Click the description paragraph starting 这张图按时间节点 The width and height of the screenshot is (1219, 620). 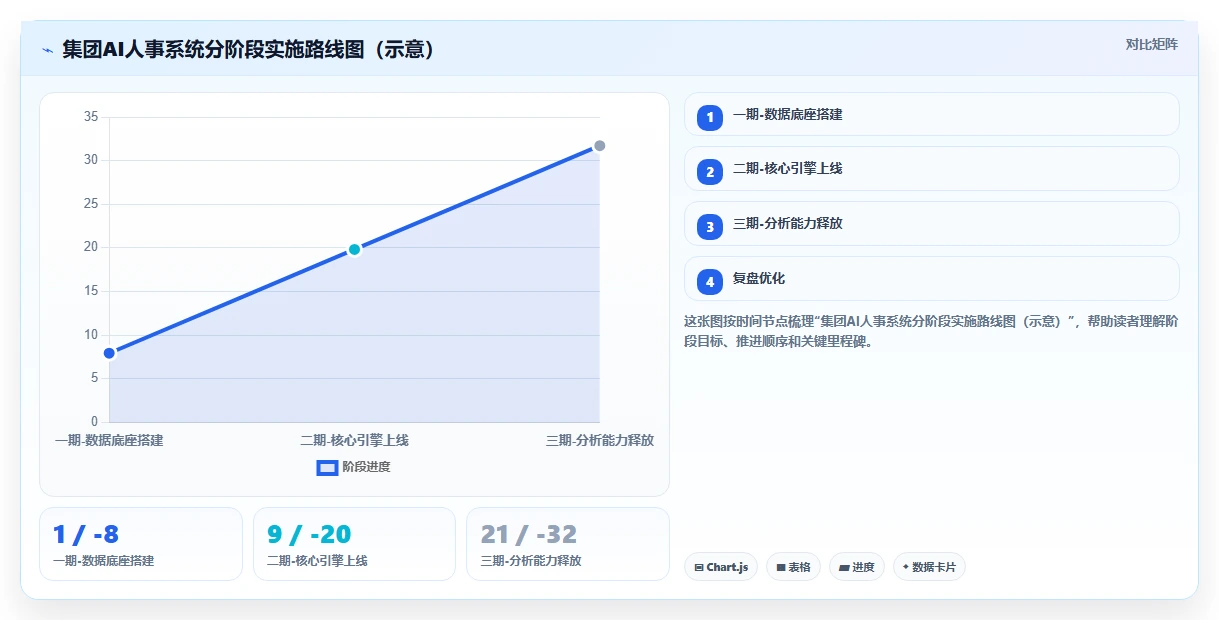click(x=931, y=331)
